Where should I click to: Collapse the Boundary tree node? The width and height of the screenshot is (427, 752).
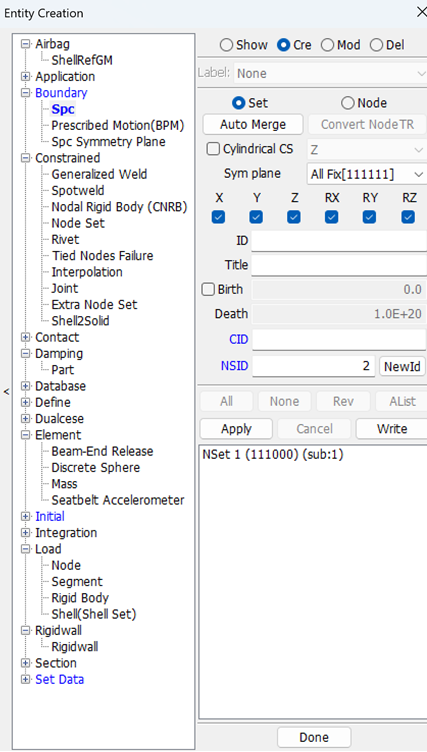(x=25, y=93)
